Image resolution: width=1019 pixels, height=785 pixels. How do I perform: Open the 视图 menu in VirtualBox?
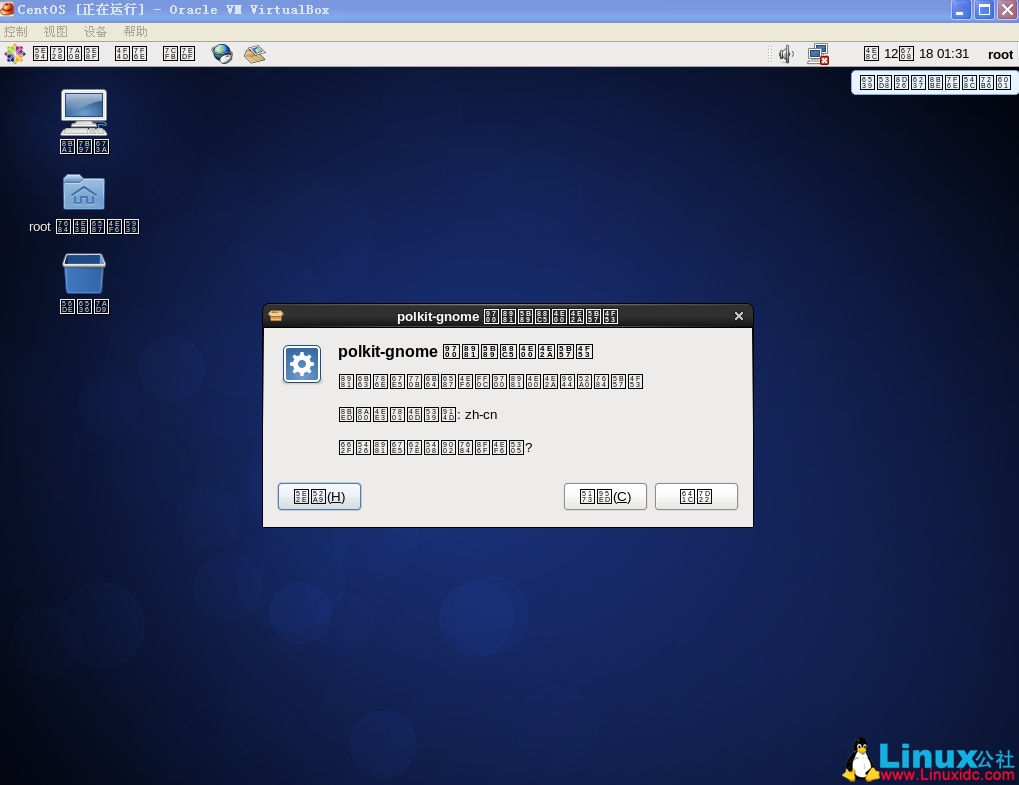tap(56, 32)
